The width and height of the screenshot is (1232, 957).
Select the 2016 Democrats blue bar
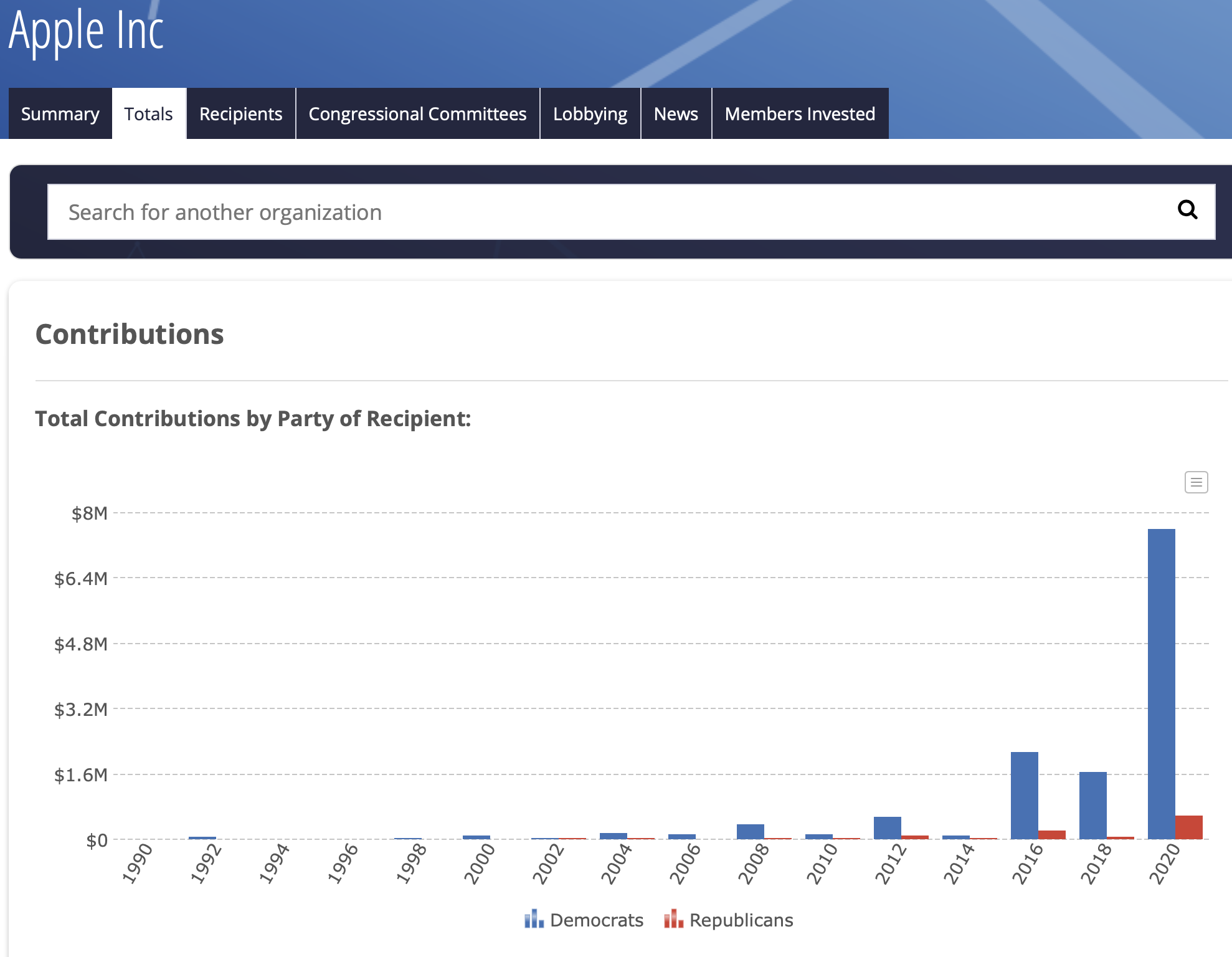tap(1024, 796)
